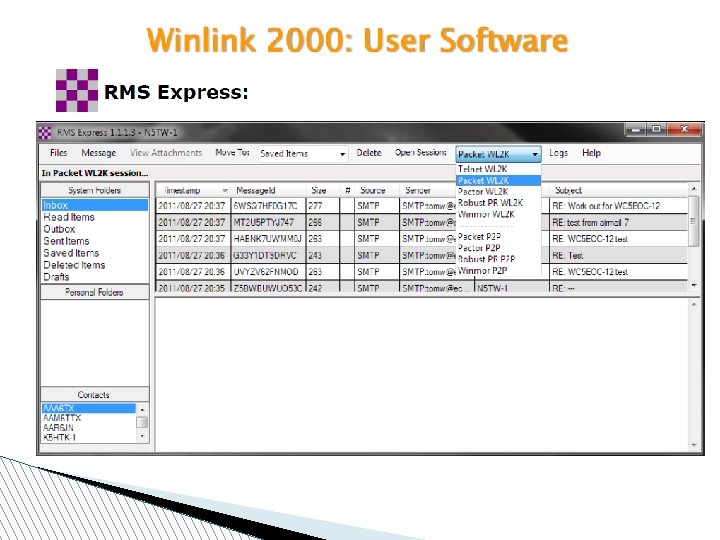Open the Help menu
Image resolution: width=720 pixels, height=540 pixels.
pos(591,153)
